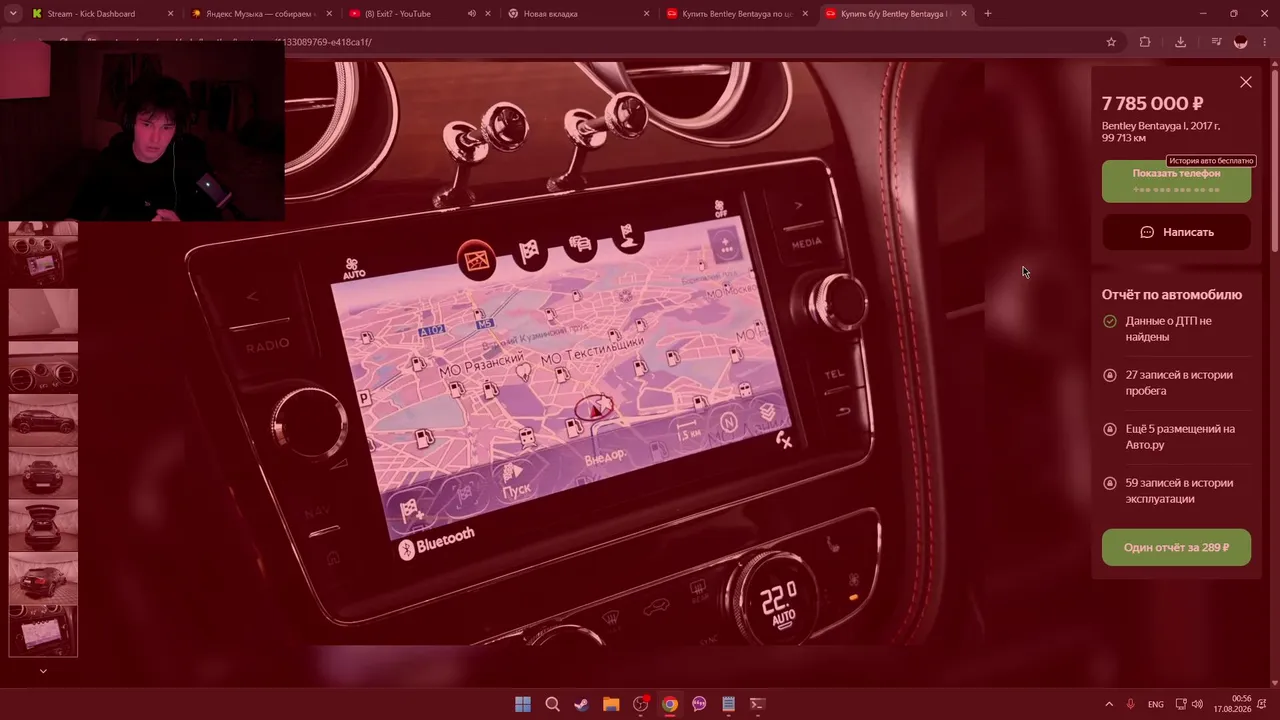Open '59 записей в истории эксплуатации' entry

[1176, 491]
